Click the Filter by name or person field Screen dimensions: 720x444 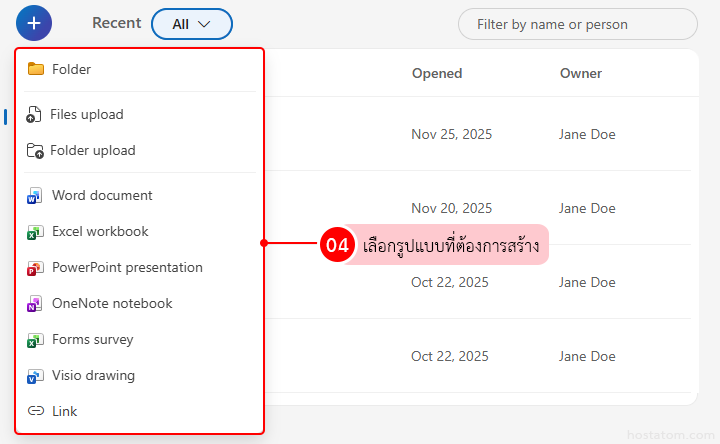click(x=578, y=24)
